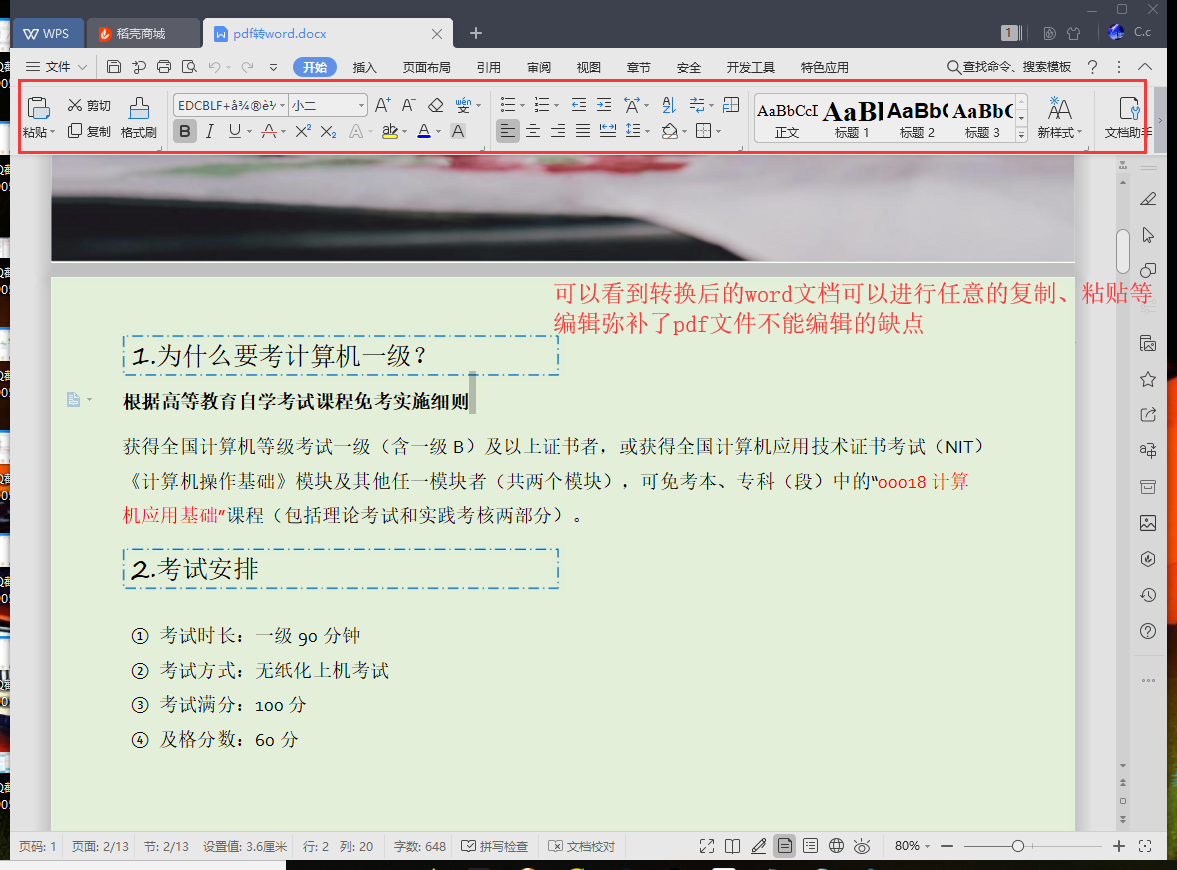Toggle 拼写检查 spell check
Image resolution: width=1177 pixels, height=870 pixels.
pos(495,846)
